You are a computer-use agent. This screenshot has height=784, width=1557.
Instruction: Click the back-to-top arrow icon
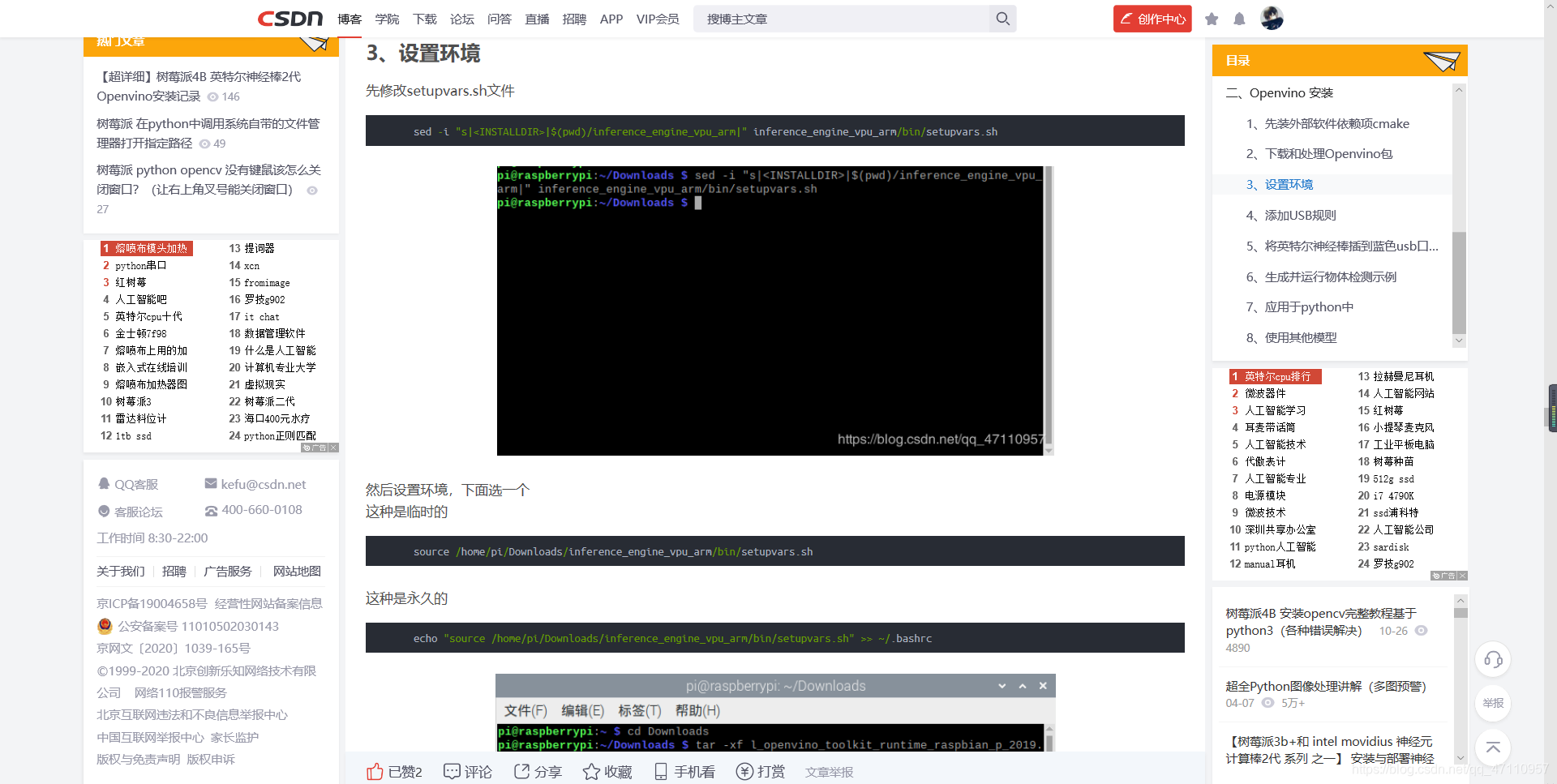point(1493,747)
